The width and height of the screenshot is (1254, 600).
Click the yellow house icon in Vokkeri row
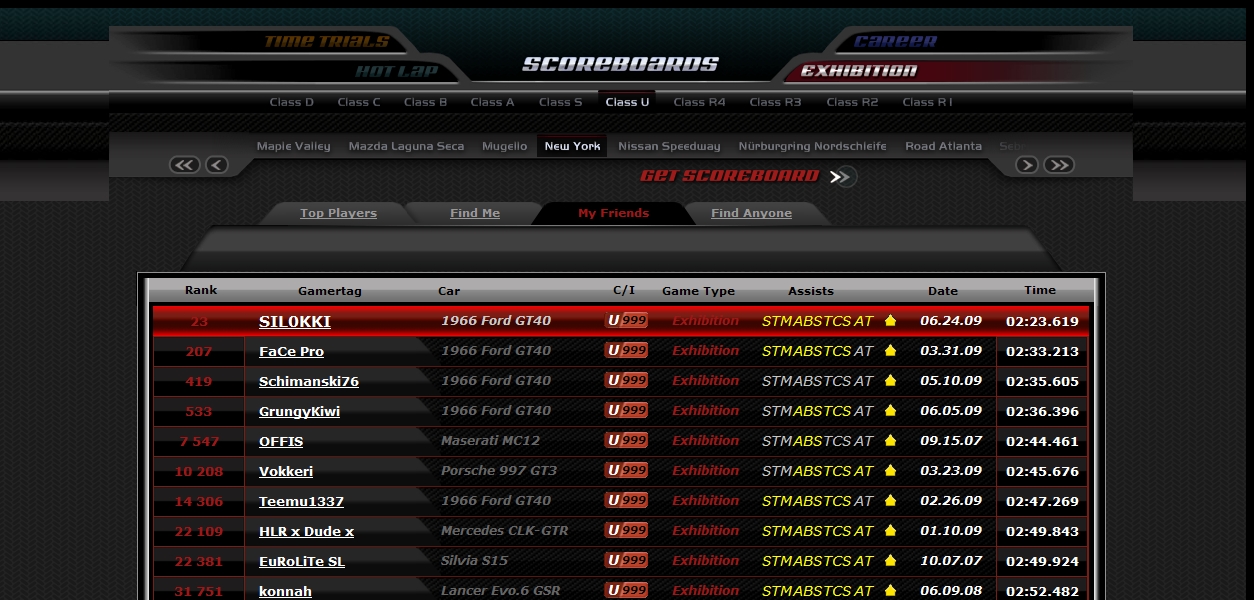point(890,471)
